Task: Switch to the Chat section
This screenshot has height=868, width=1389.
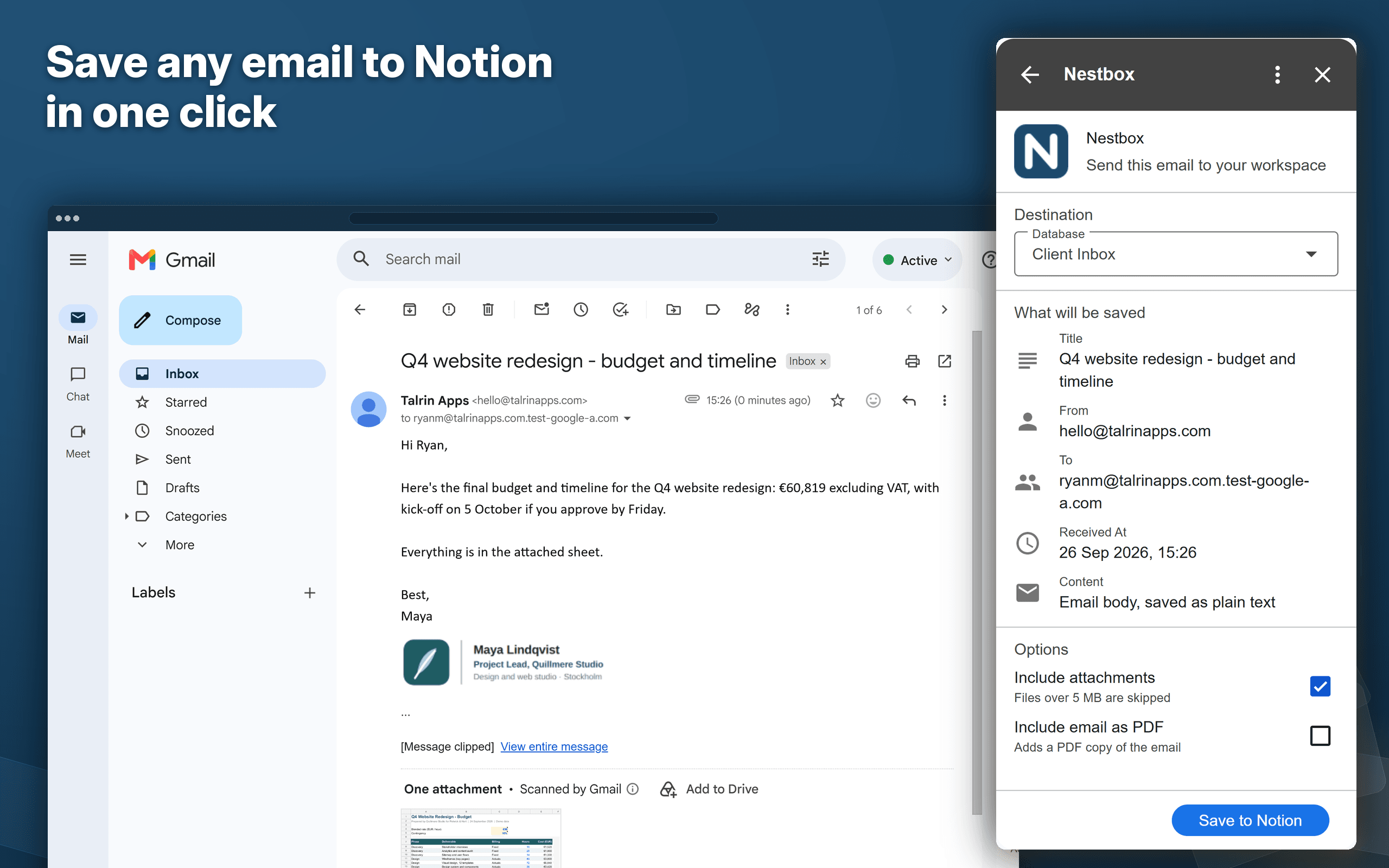Action: coord(78,384)
